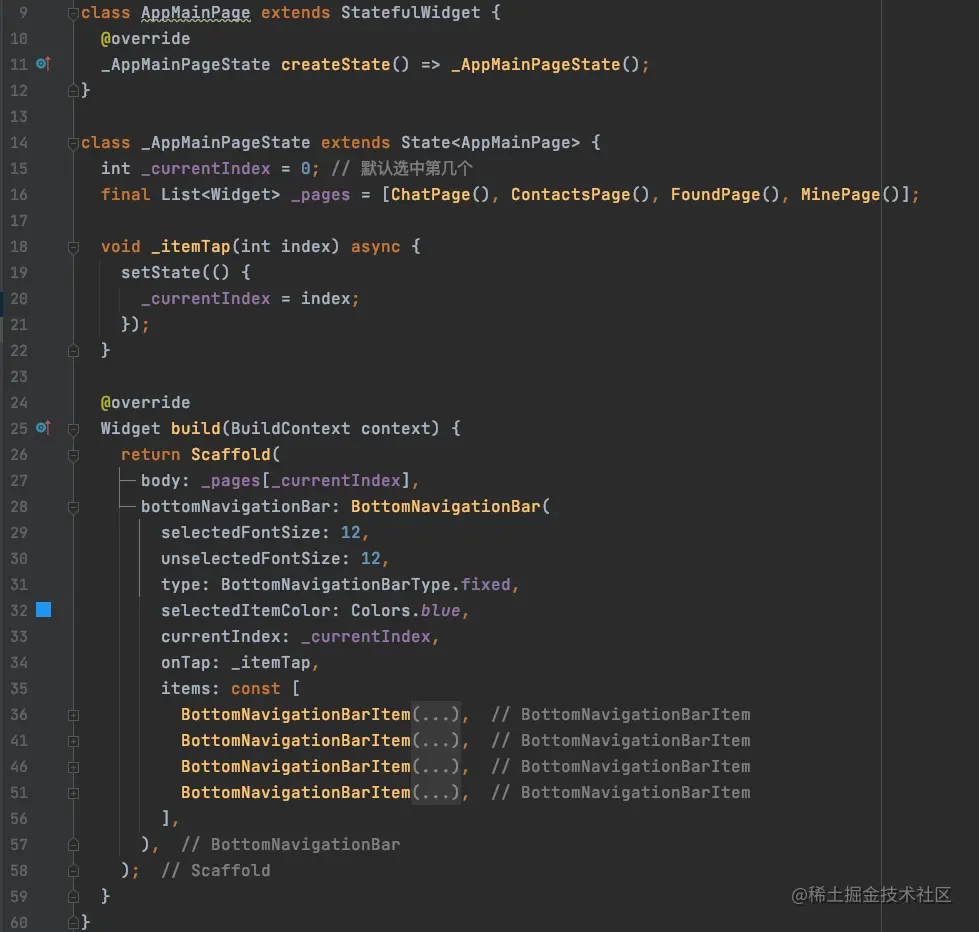Collapse the AppMainPage class fold marker
Screen dimensions: 979x932
click(x=73, y=13)
